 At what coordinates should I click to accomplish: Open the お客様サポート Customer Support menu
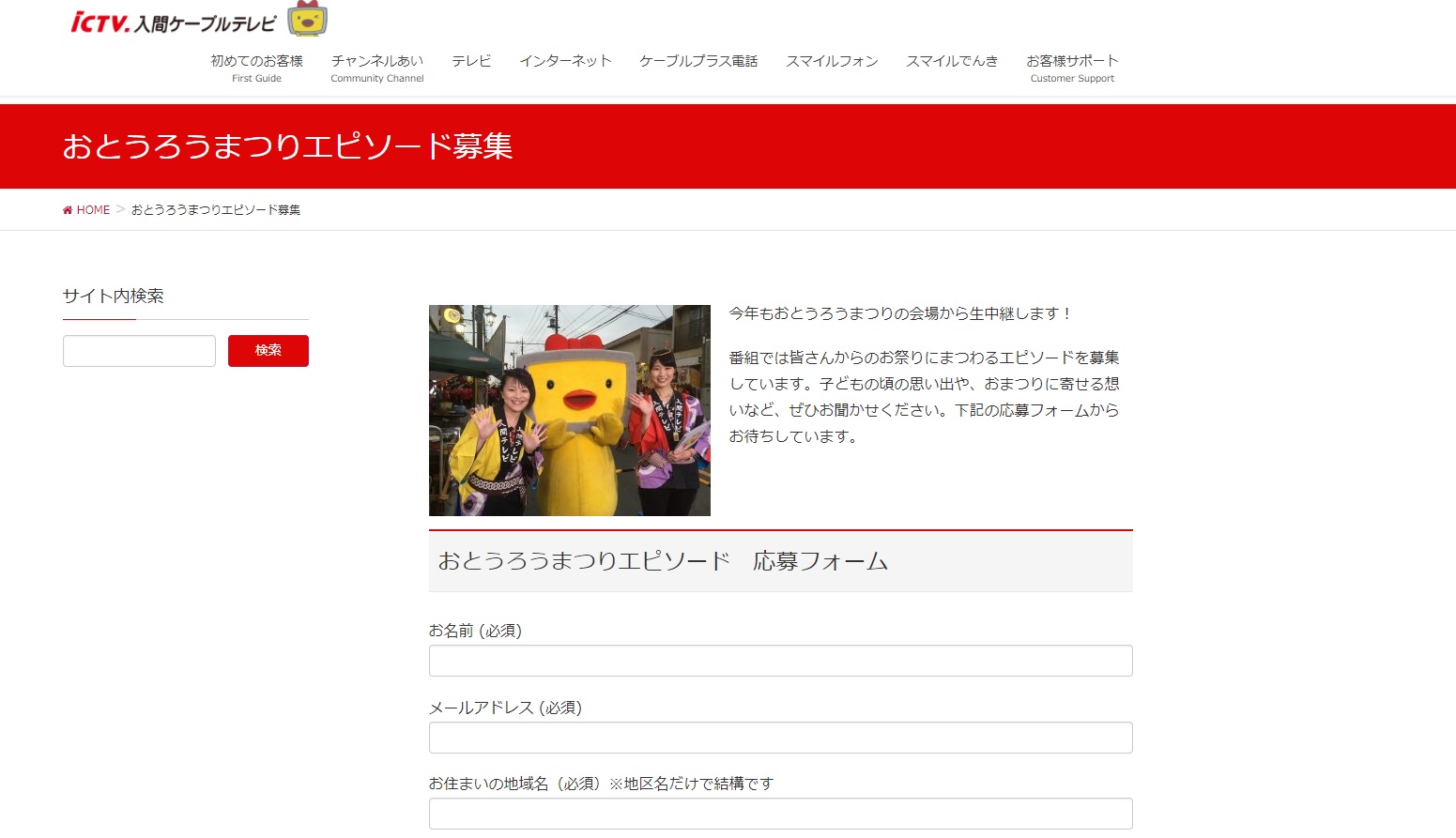pos(1072,69)
